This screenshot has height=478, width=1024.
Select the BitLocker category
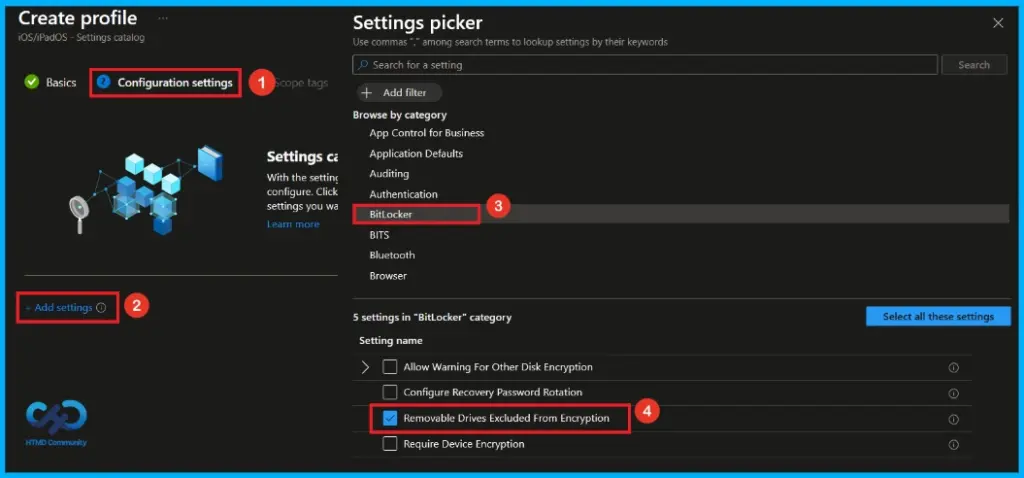pos(391,214)
